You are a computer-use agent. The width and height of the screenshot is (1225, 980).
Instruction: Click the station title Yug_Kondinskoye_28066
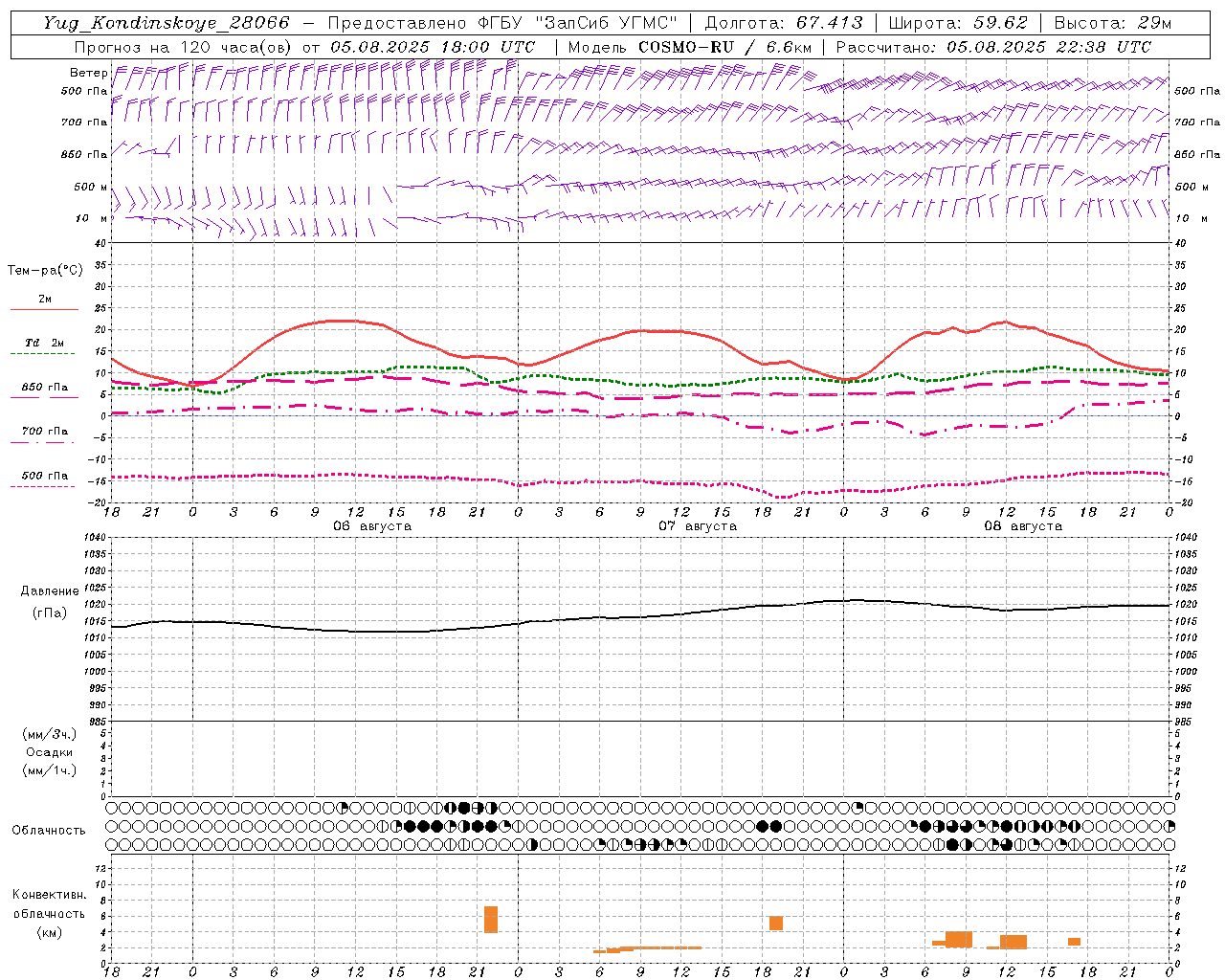pyautogui.click(x=166, y=23)
